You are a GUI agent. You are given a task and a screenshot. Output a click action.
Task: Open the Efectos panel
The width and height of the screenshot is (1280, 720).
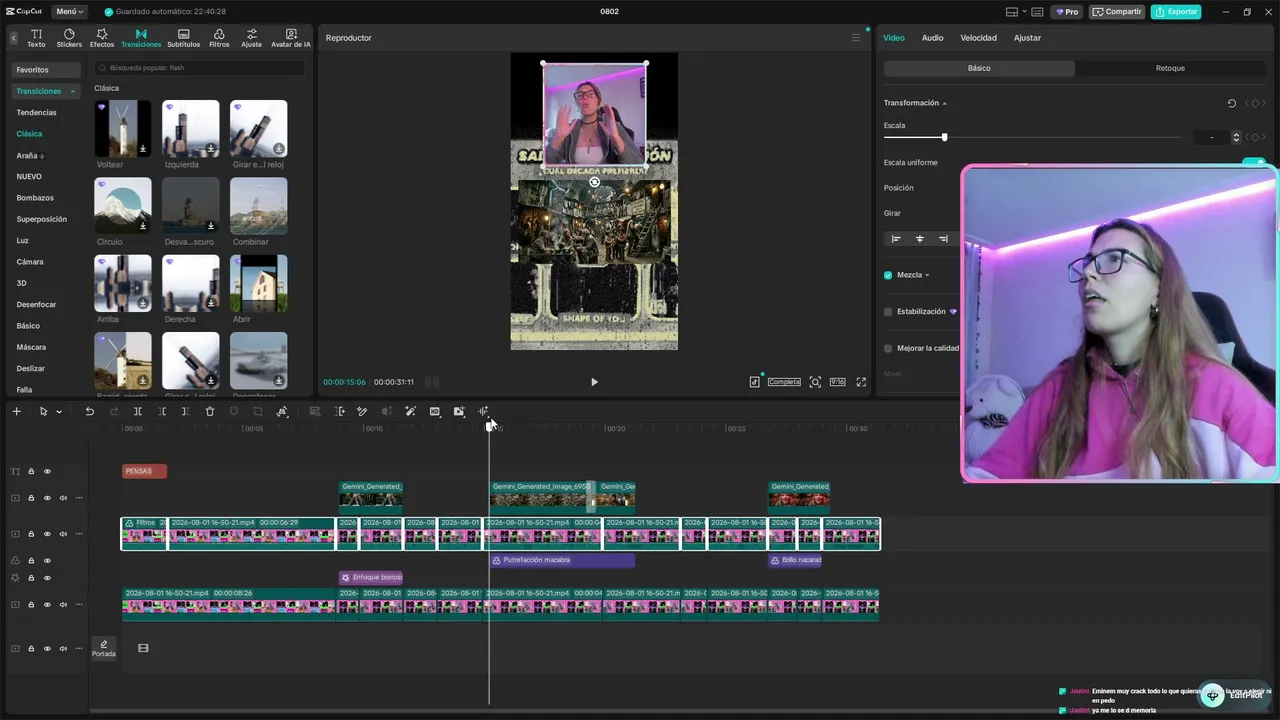[102, 38]
